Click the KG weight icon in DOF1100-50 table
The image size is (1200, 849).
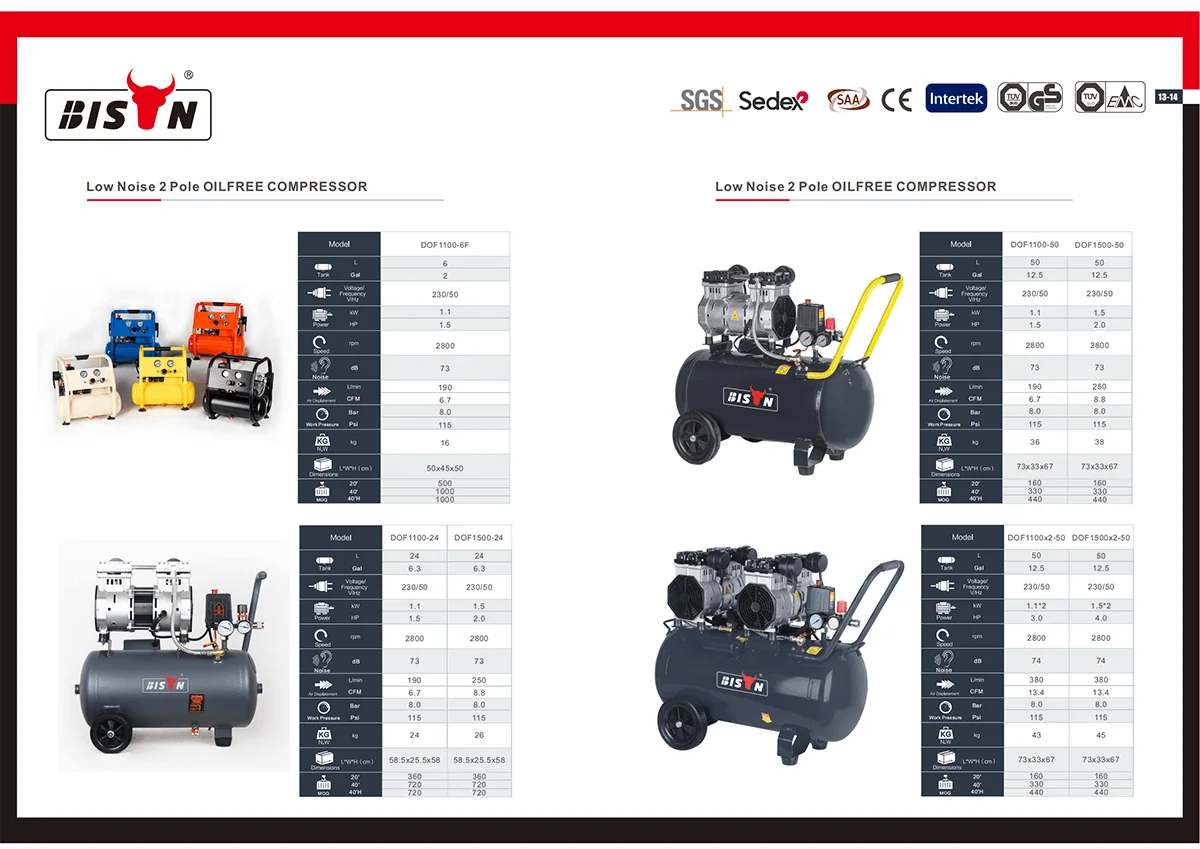click(943, 440)
